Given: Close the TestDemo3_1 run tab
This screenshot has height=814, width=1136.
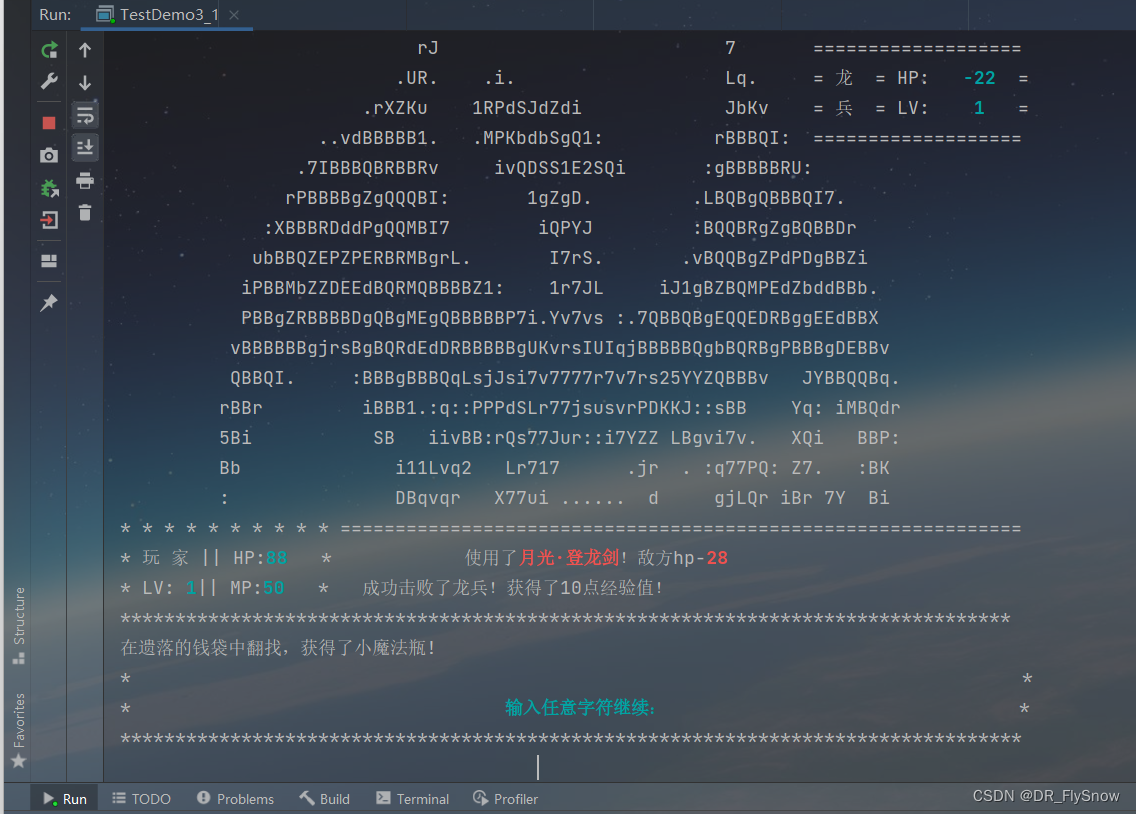Looking at the screenshot, I should [234, 14].
